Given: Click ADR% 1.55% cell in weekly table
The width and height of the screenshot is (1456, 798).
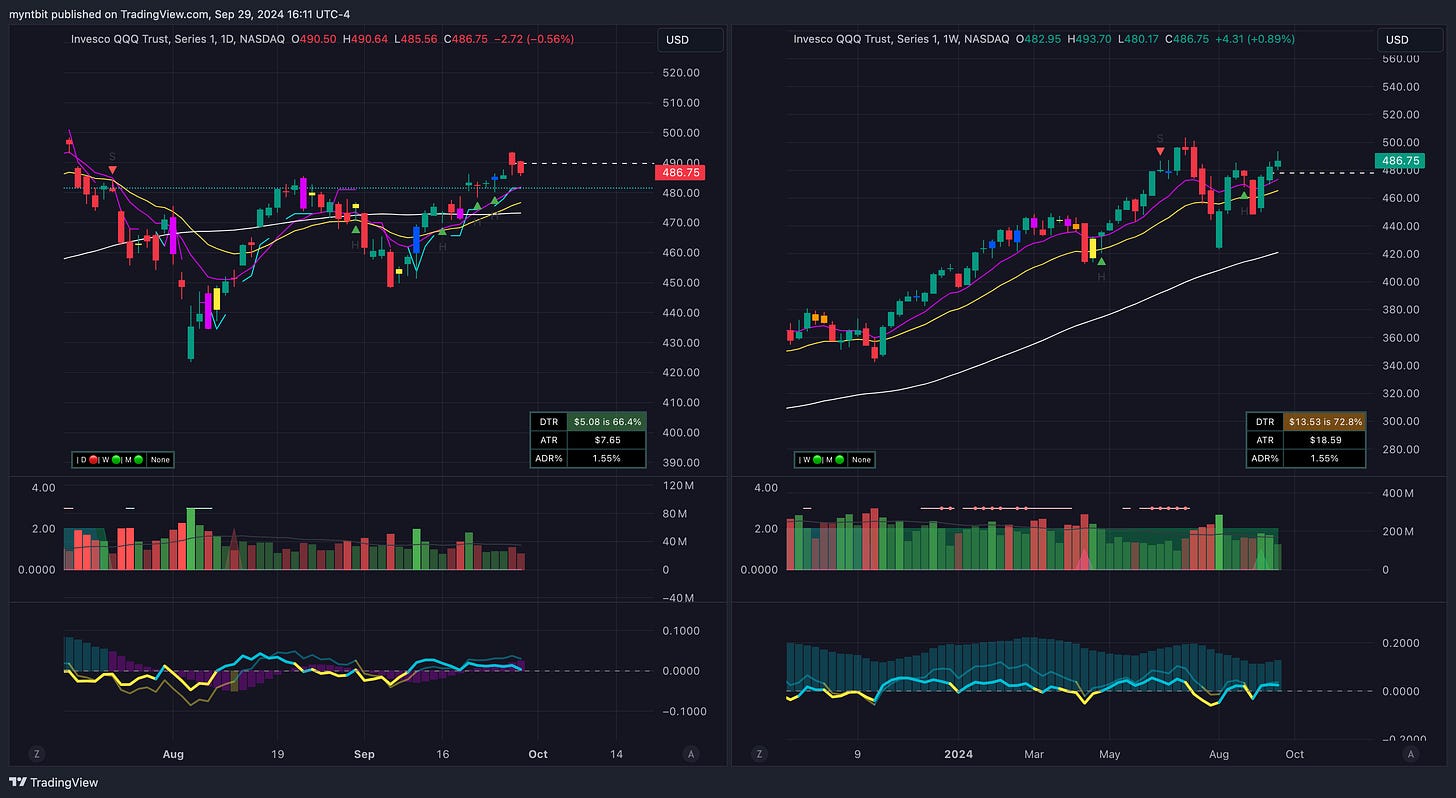Looking at the screenshot, I should click(x=1326, y=458).
